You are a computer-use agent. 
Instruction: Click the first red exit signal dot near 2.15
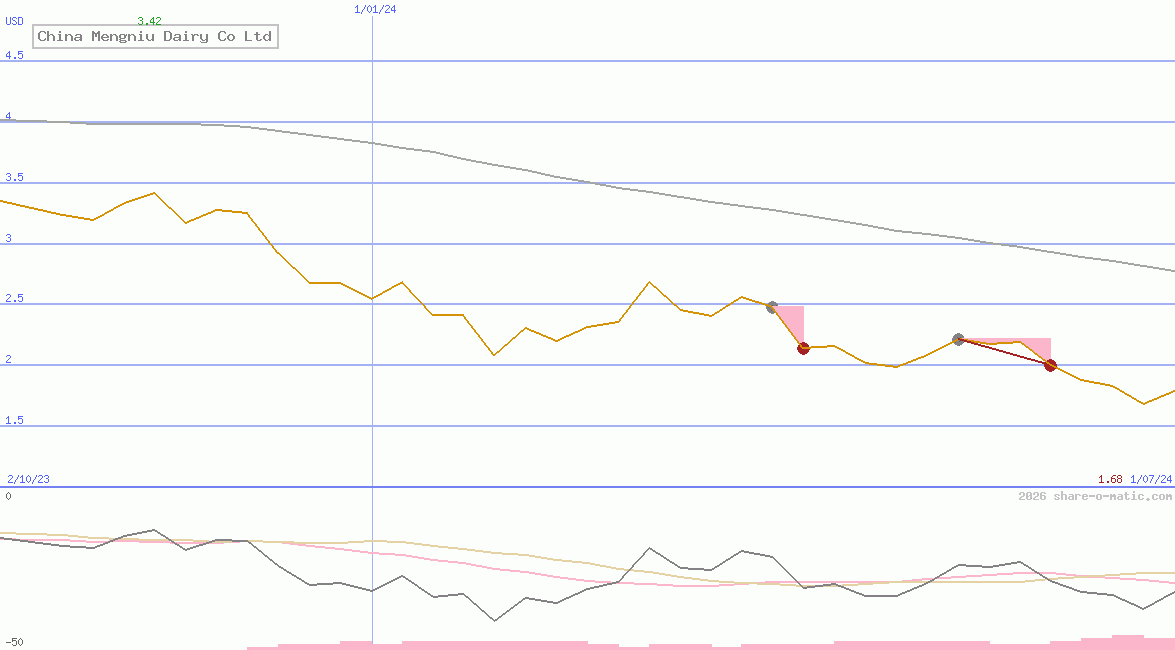click(x=803, y=348)
